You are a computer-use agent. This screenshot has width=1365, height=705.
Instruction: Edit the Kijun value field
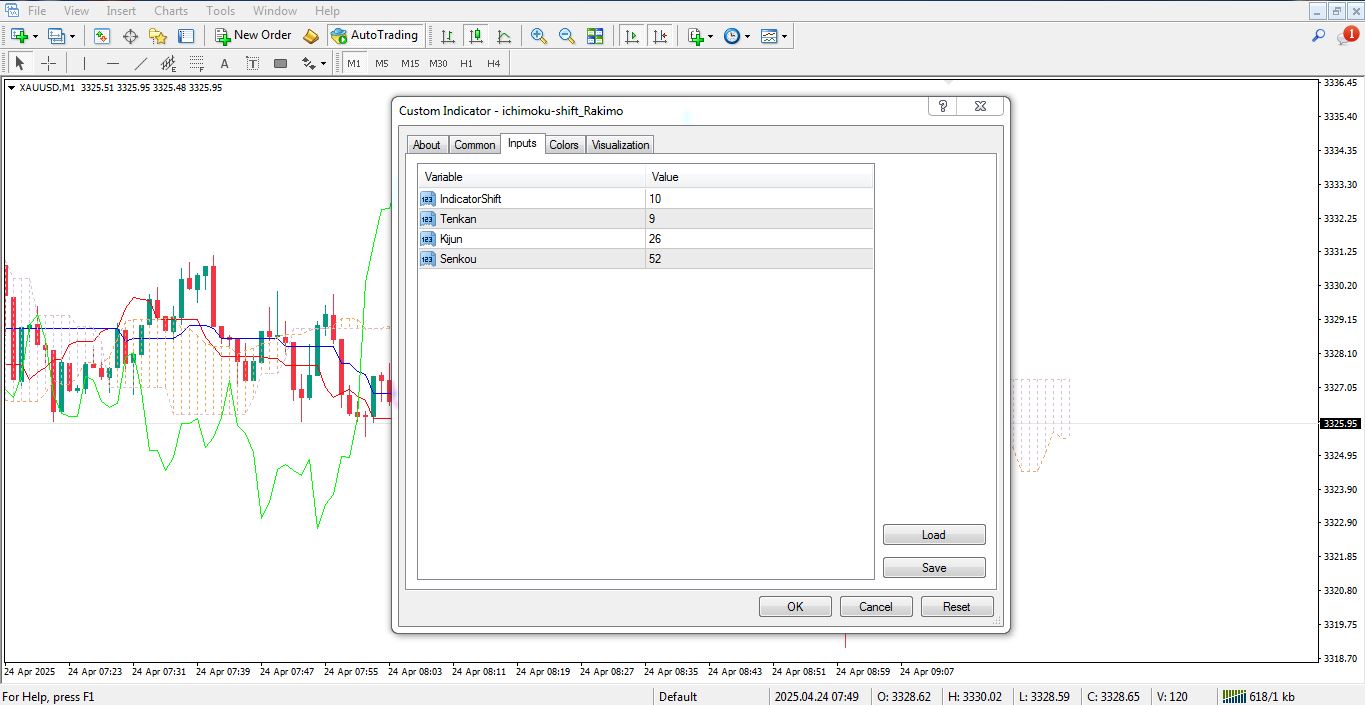pos(759,239)
